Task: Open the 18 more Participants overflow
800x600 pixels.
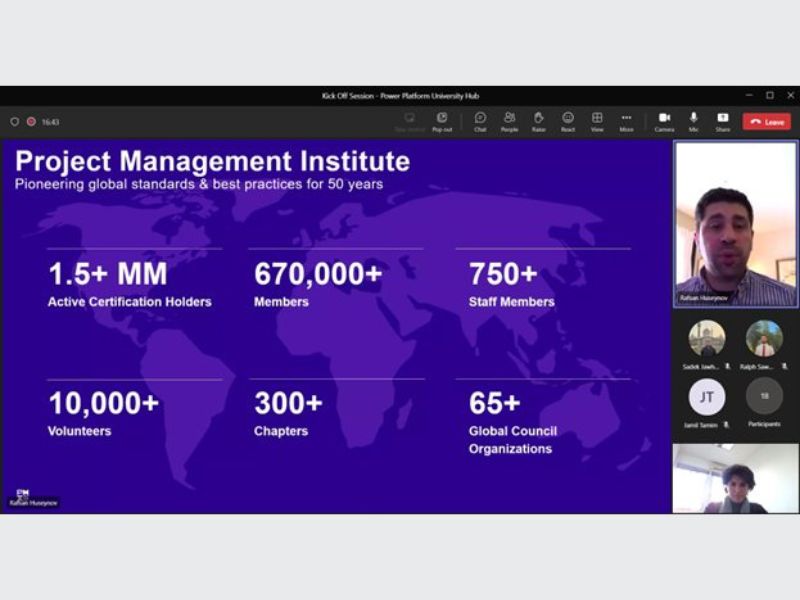Action: tap(764, 396)
